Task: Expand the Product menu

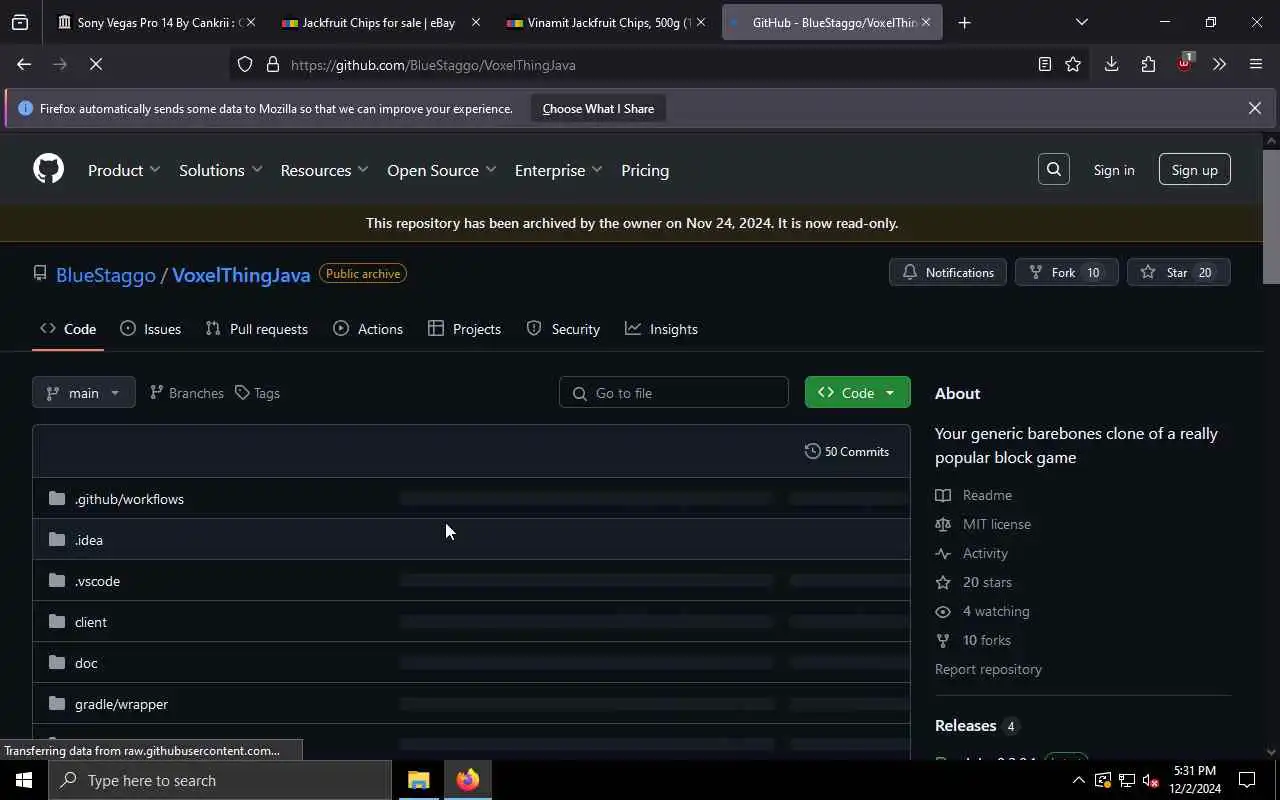Action: [124, 170]
